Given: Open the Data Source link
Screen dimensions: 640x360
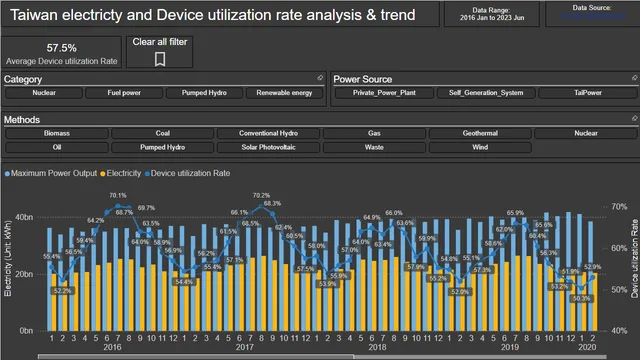Looking at the screenshot, I should click(593, 16).
